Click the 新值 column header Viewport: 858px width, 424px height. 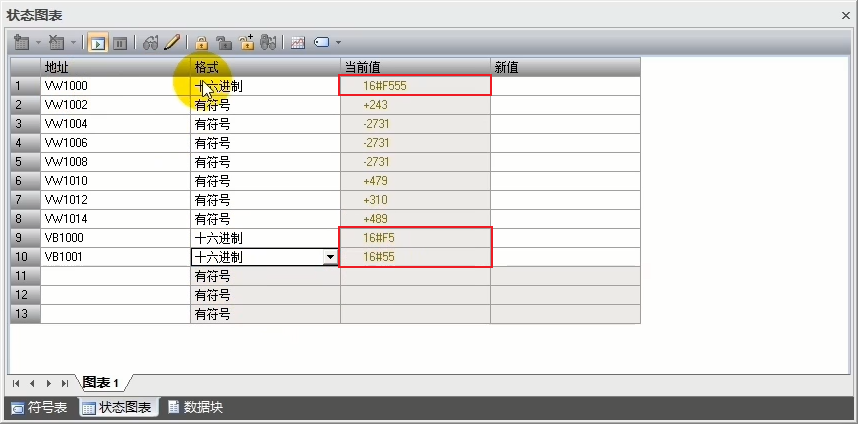(565, 67)
